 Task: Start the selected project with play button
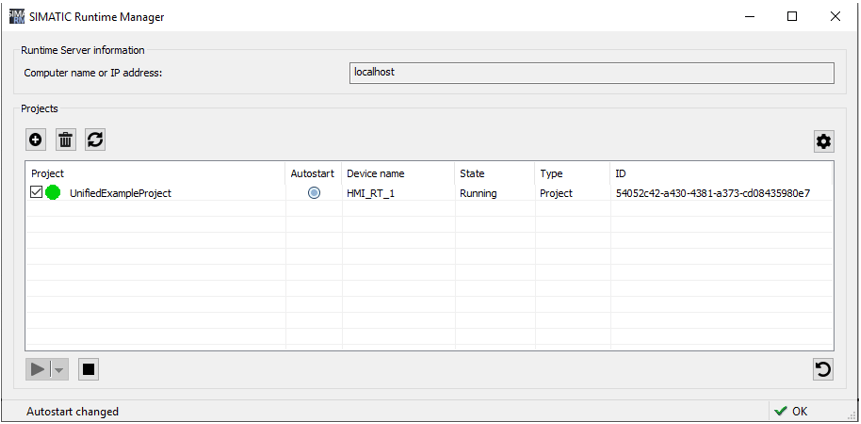pos(37,370)
